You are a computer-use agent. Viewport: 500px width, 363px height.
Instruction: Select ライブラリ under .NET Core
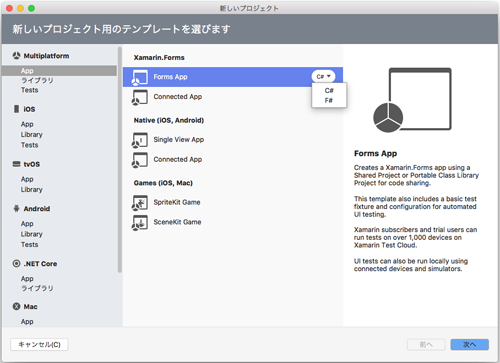(x=37, y=288)
